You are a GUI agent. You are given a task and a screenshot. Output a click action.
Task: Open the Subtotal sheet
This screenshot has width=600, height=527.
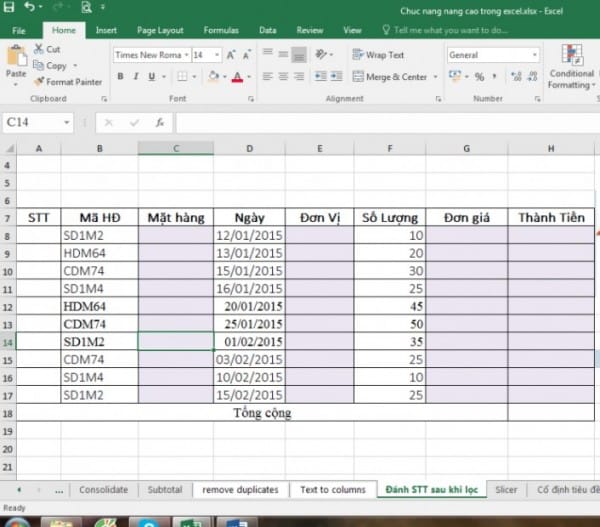pos(165,489)
